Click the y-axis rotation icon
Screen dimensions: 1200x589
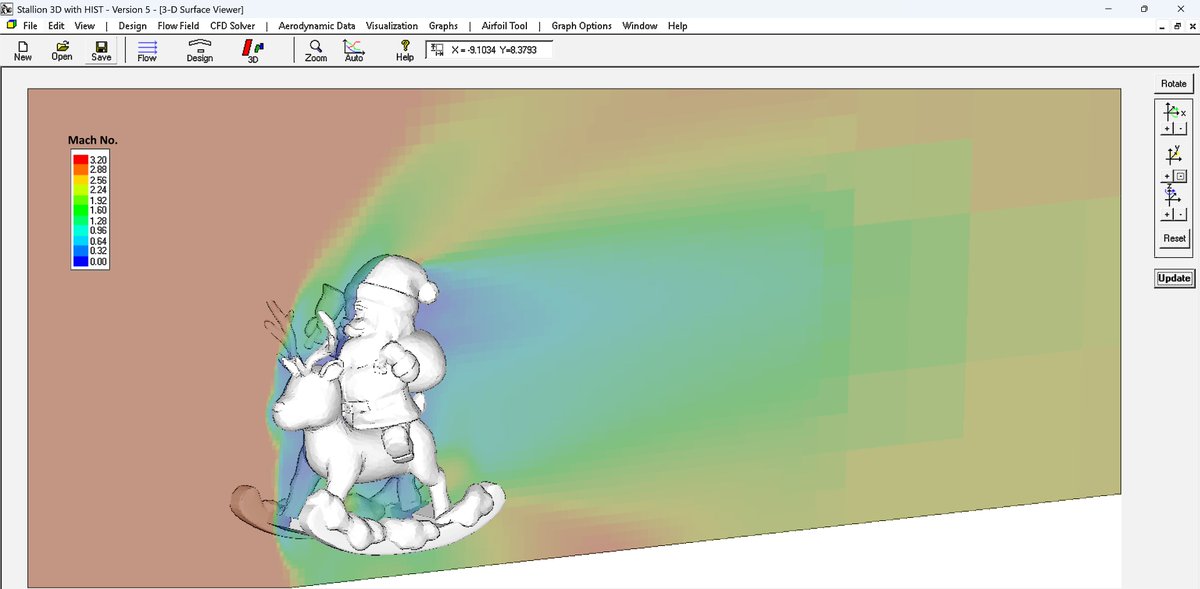(1173, 155)
